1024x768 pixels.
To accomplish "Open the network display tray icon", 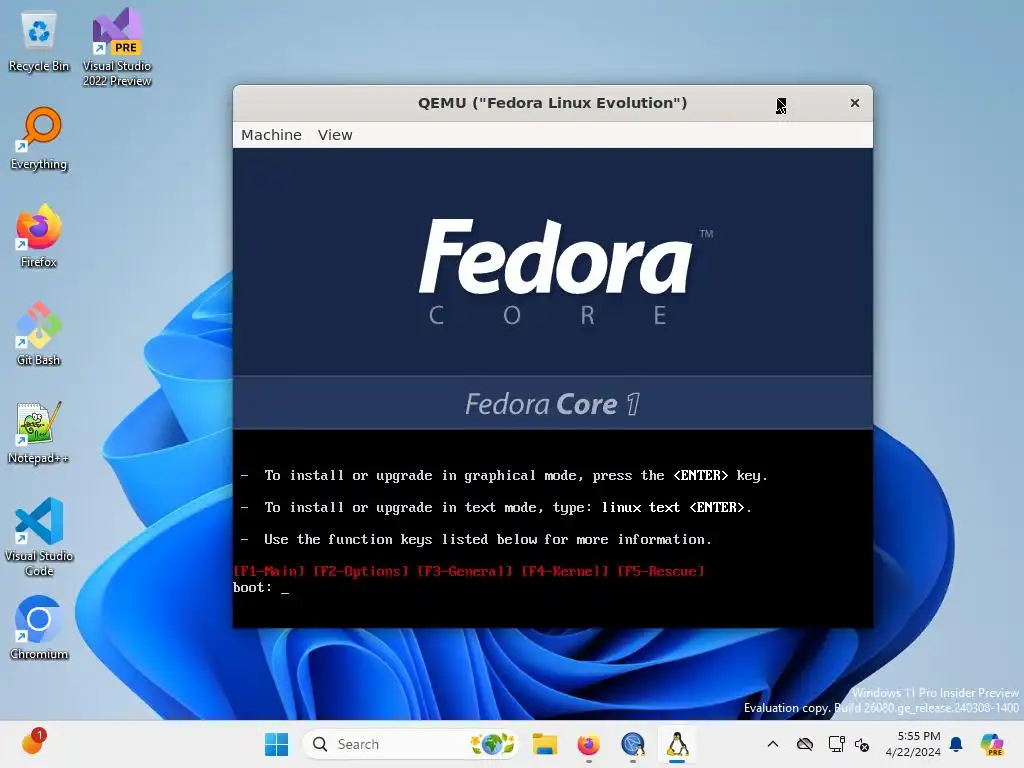I will click(x=836, y=744).
